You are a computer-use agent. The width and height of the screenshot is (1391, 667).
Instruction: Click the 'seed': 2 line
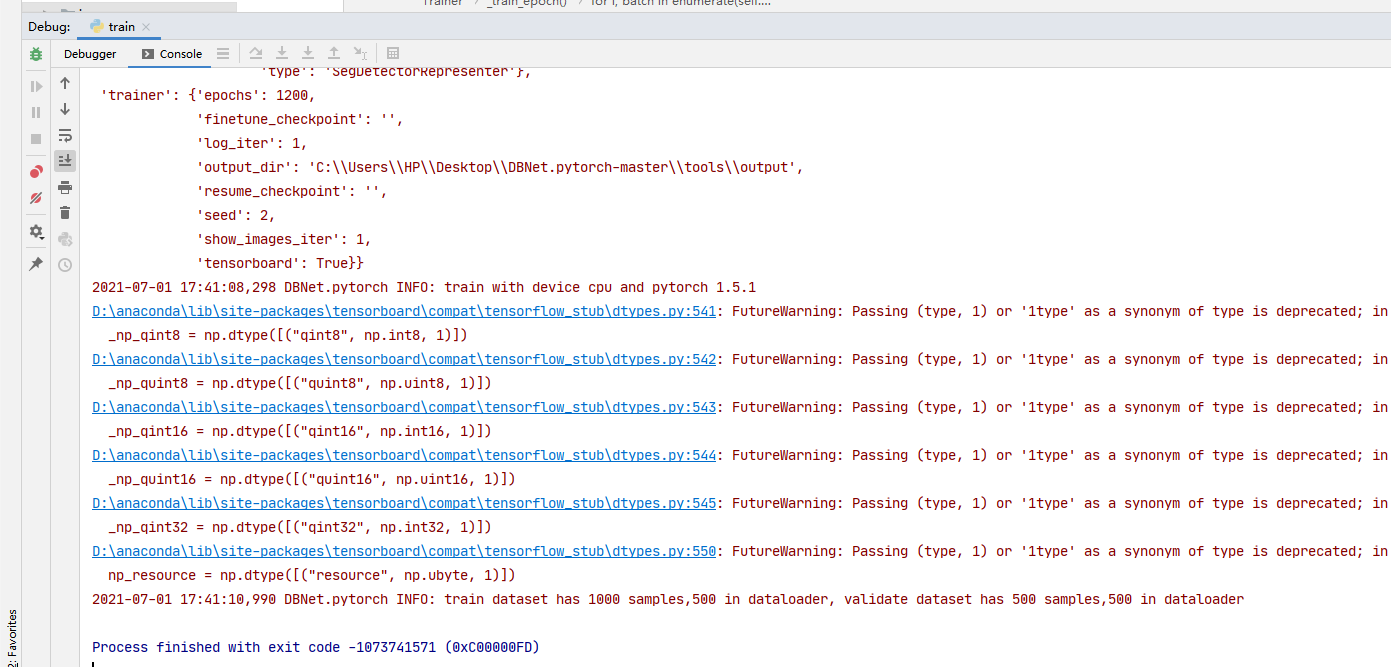pos(236,215)
